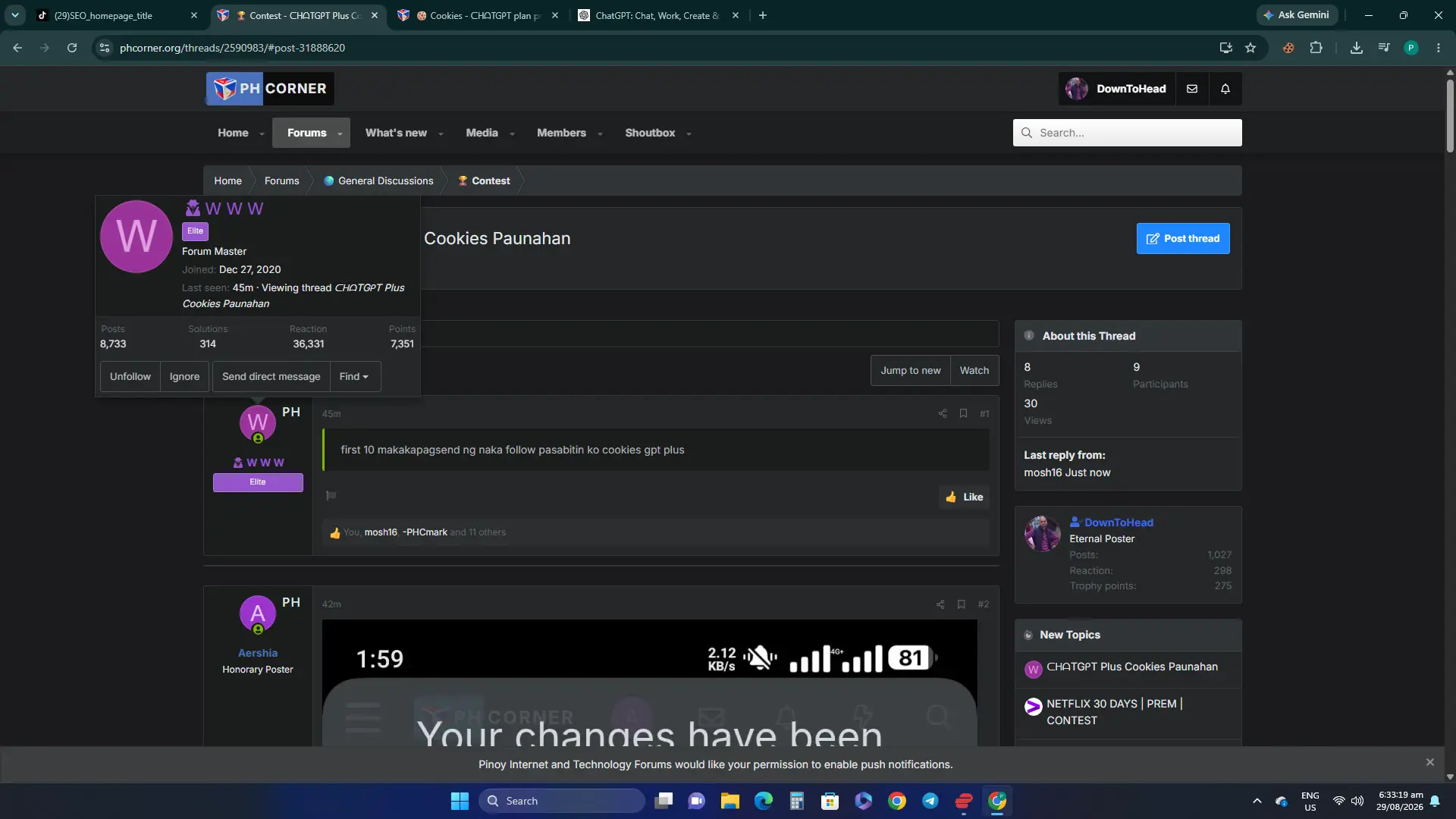
Task: Dismiss the push notification banner
Action: point(1430,763)
